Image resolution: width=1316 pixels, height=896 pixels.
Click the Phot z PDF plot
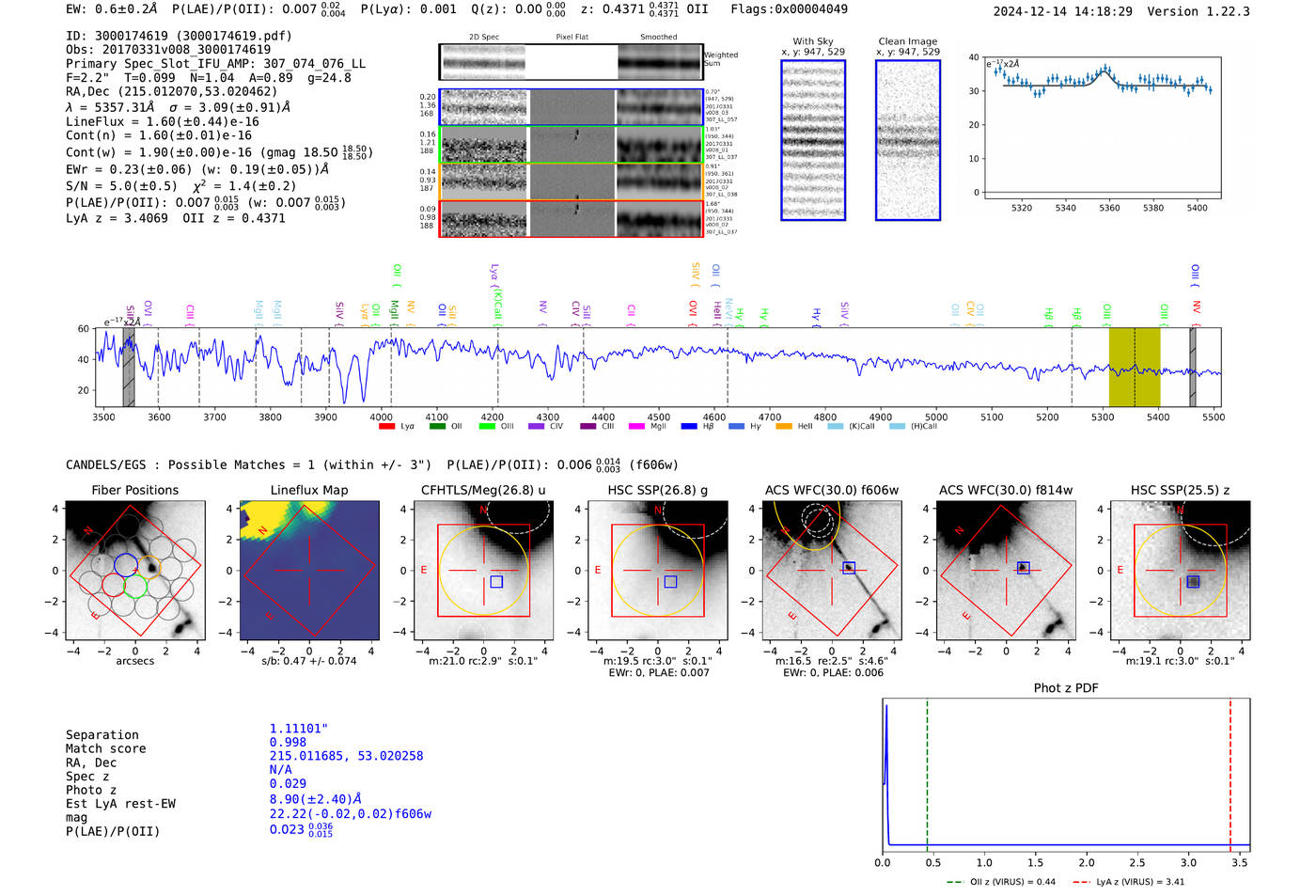[1066, 775]
